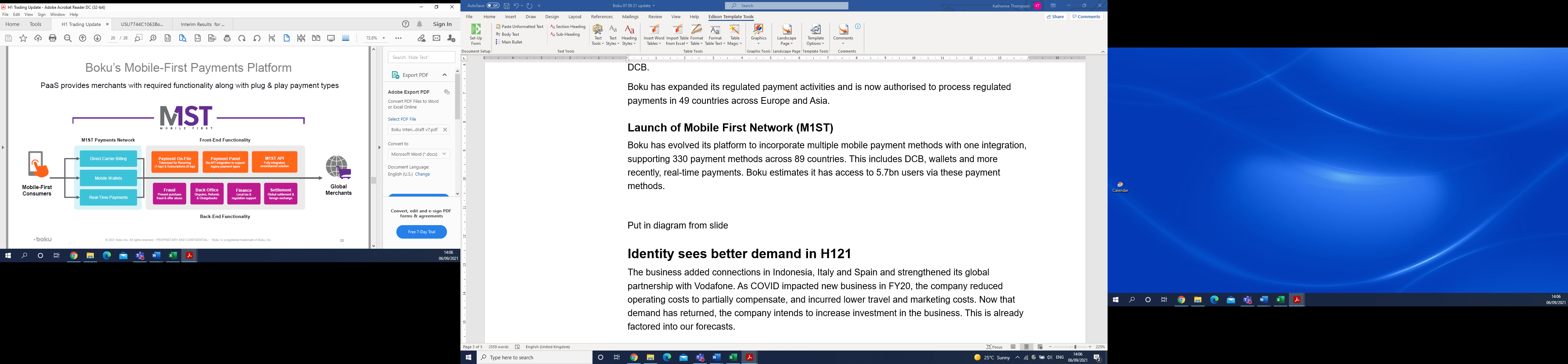The height and width of the screenshot is (364, 1568).
Task: Toggle Focus mode in Word status bar
Action: (995, 347)
